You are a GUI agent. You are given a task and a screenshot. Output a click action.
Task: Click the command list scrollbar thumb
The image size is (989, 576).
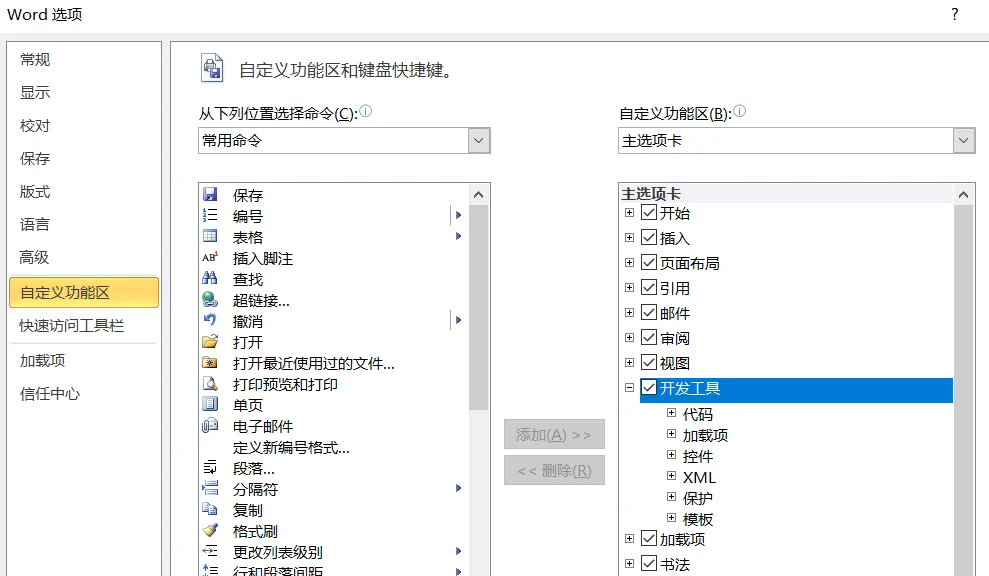tap(479, 308)
